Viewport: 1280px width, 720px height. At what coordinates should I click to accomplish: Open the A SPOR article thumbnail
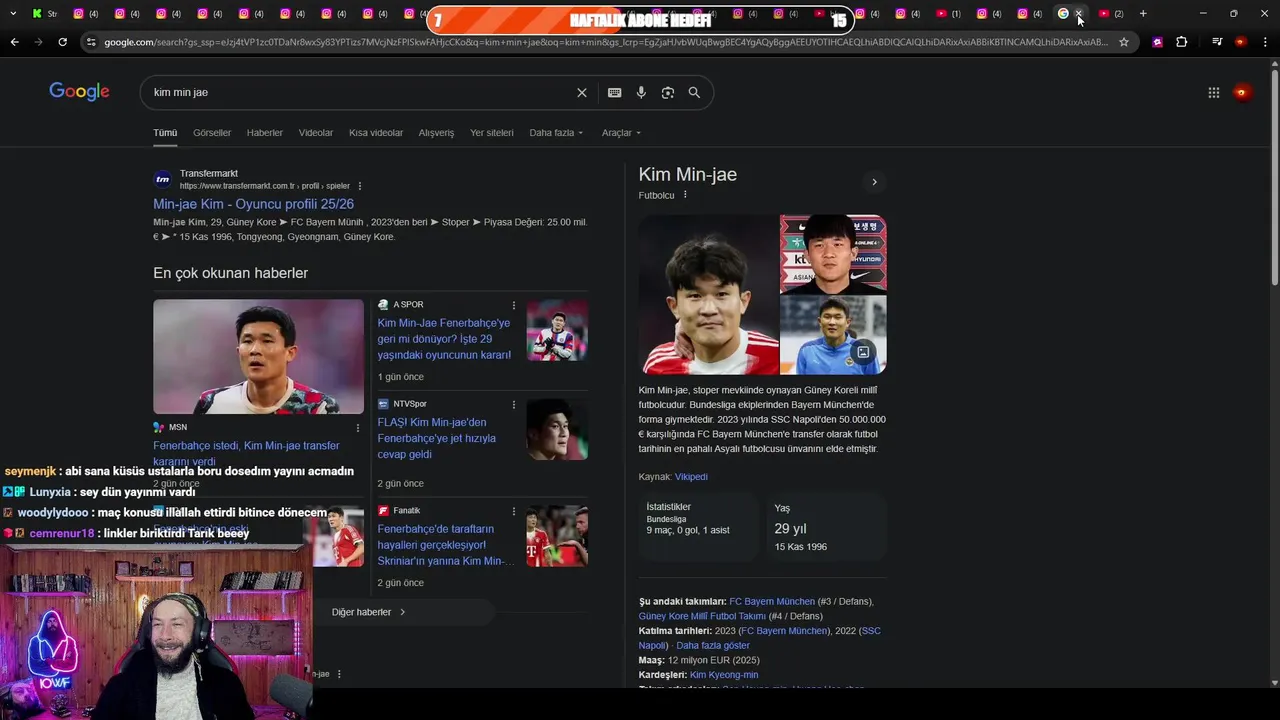[x=557, y=330]
